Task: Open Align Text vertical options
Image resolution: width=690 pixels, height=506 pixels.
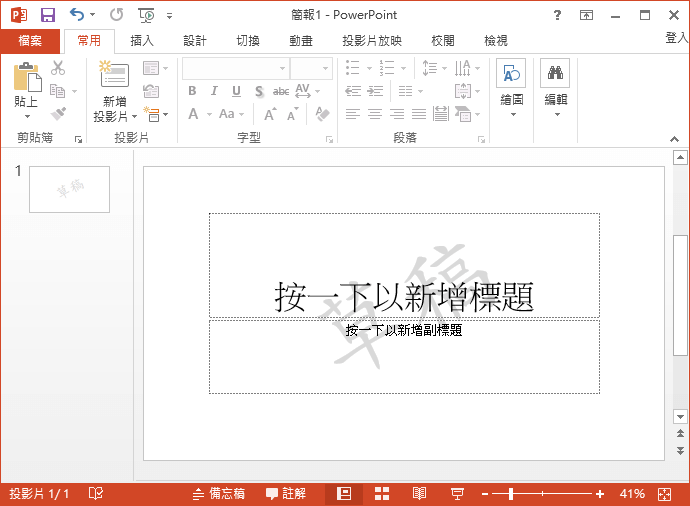Action: click(x=467, y=91)
